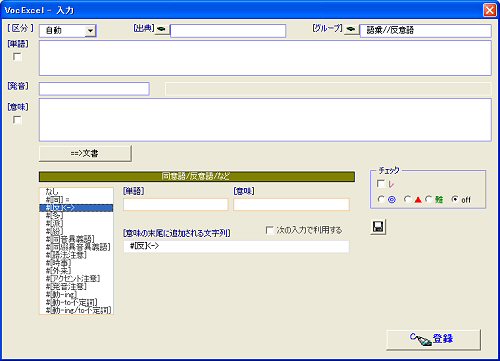Select #[動-ing/to-不定詞] in the tag list
The width and height of the screenshot is (500, 361).
(76, 310)
